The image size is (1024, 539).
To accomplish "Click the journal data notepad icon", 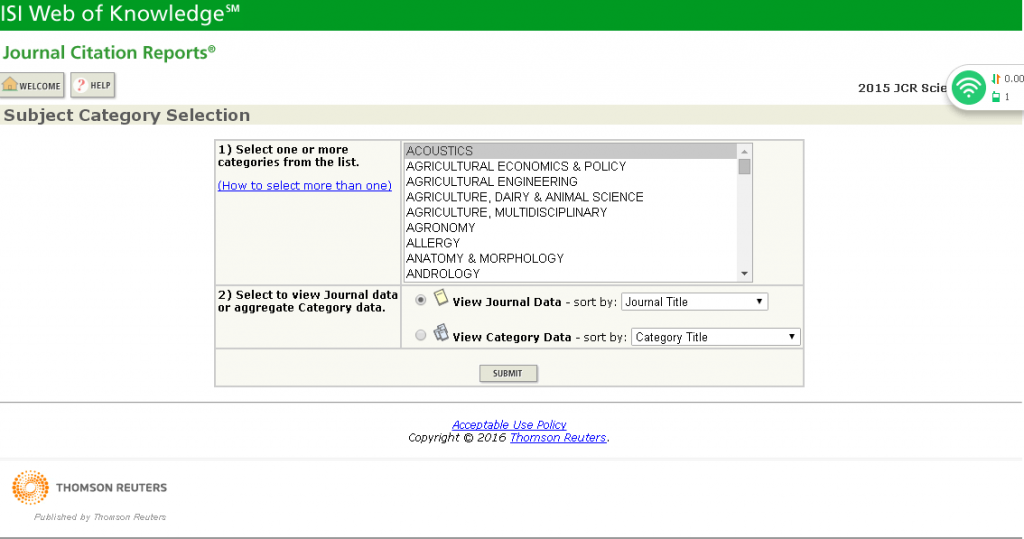I will (x=441, y=298).
